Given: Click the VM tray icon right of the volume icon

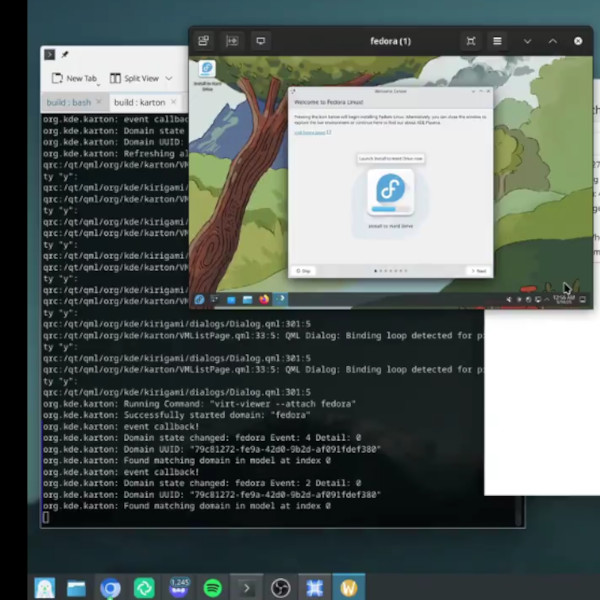Looking at the screenshot, I should click(x=519, y=300).
